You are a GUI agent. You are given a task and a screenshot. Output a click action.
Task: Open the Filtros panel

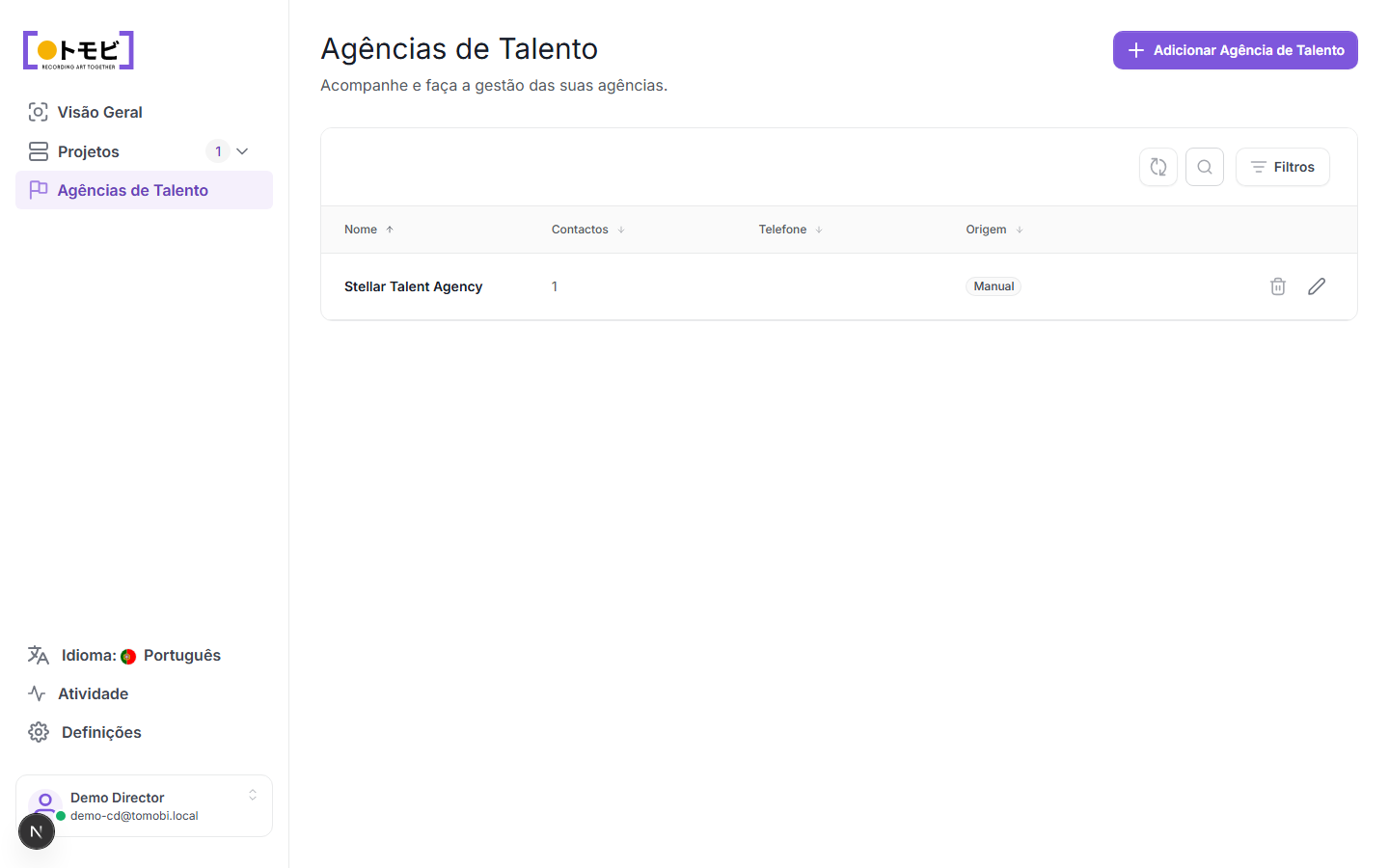[1283, 167]
